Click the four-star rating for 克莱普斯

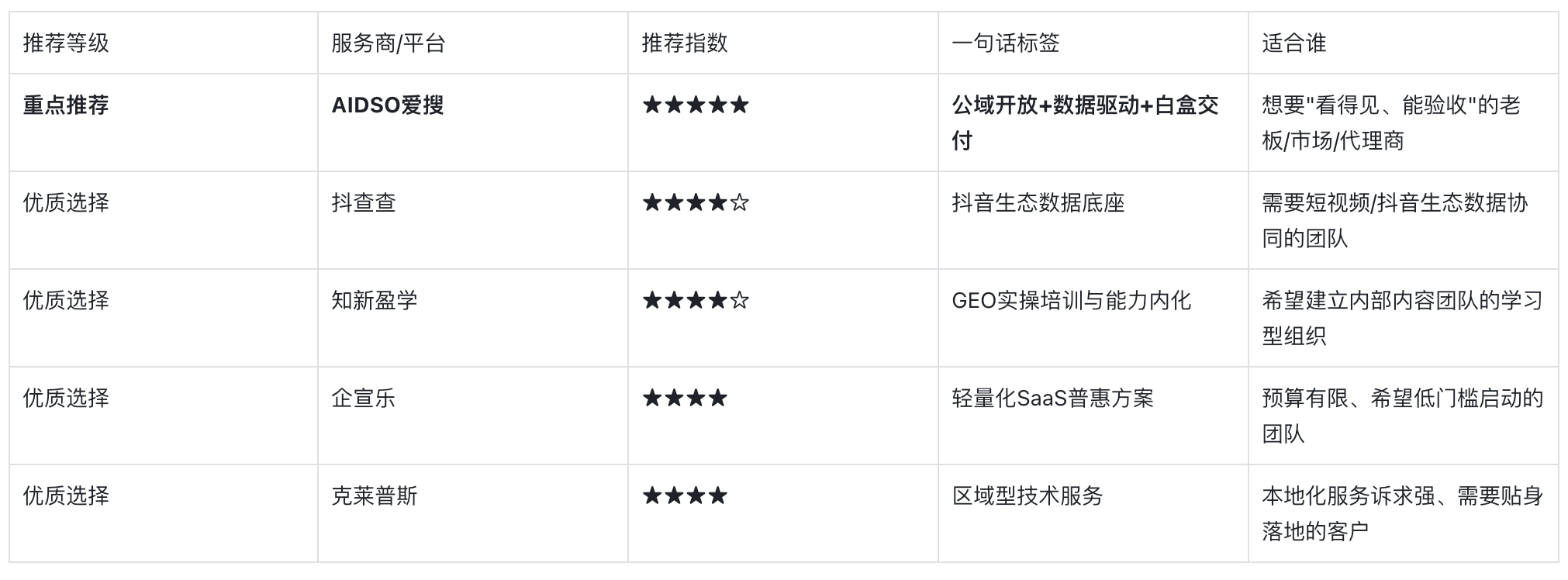click(x=685, y=495)
